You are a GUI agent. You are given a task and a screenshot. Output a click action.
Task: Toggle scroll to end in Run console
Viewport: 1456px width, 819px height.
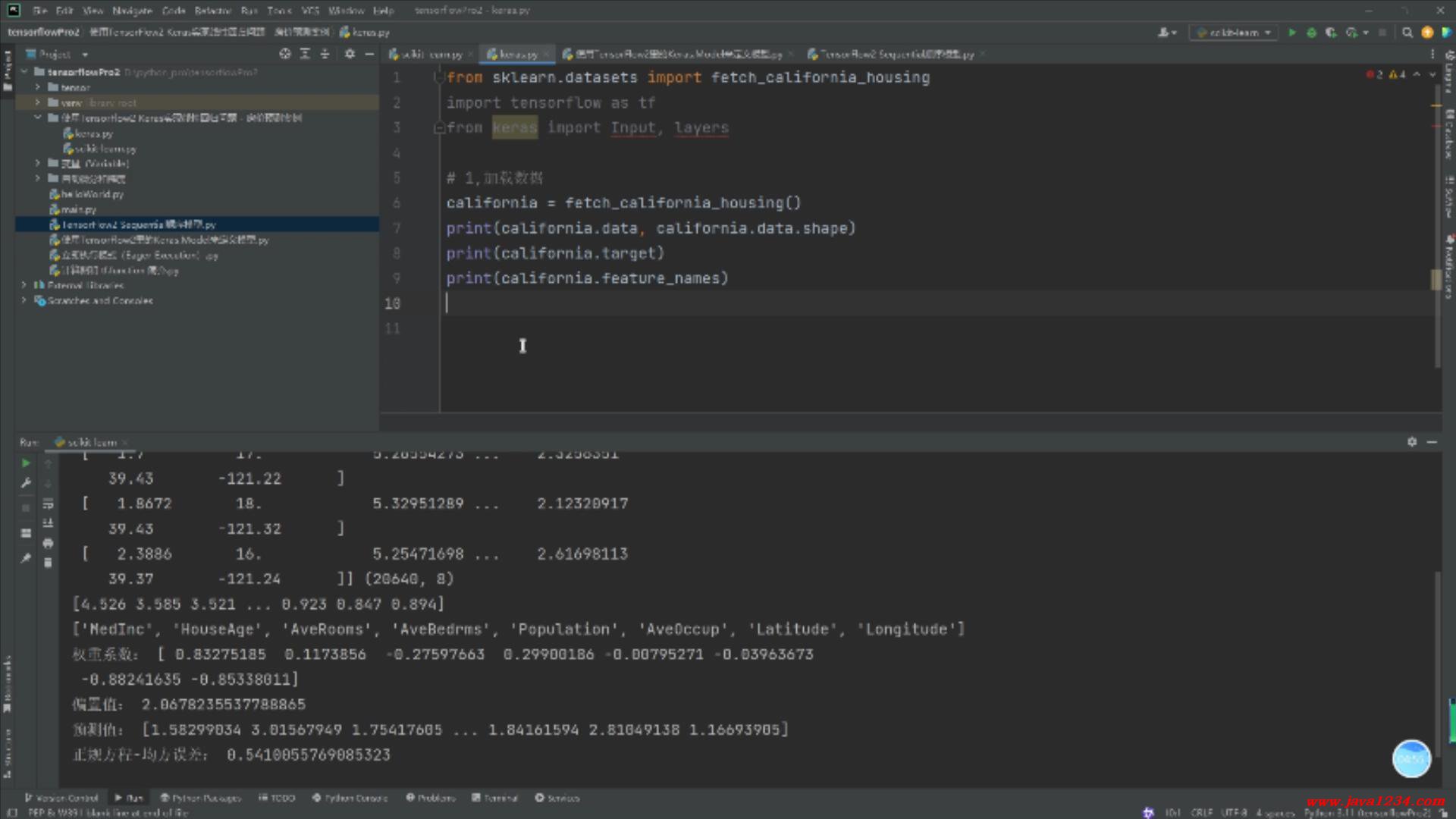click(x=48, y=523)
